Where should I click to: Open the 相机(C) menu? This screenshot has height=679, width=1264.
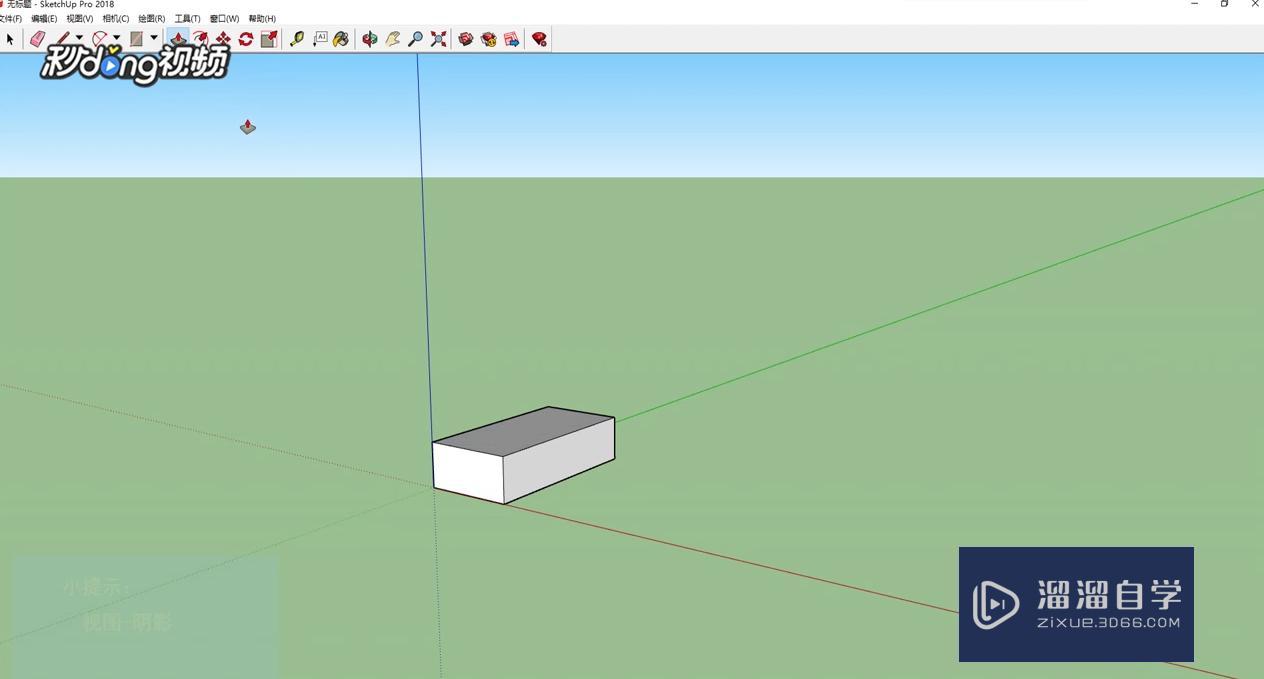point(116,18)
